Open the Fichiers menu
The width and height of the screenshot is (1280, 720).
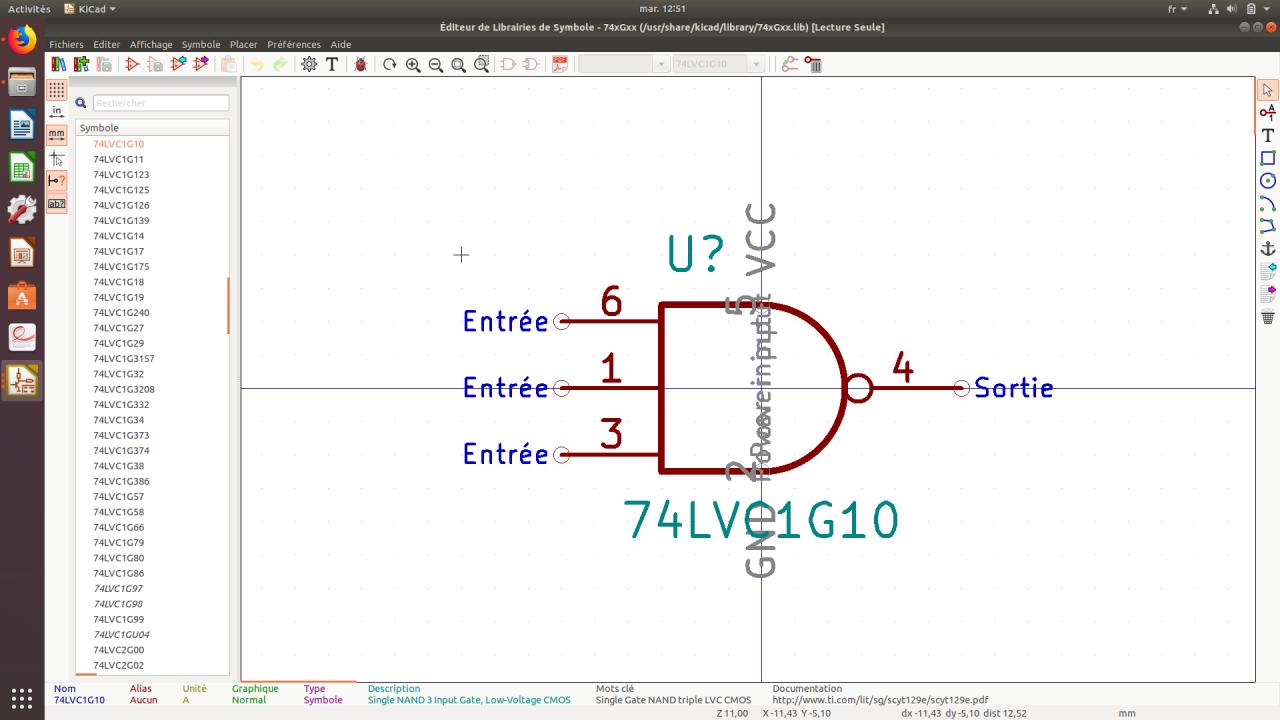[67, 44]
